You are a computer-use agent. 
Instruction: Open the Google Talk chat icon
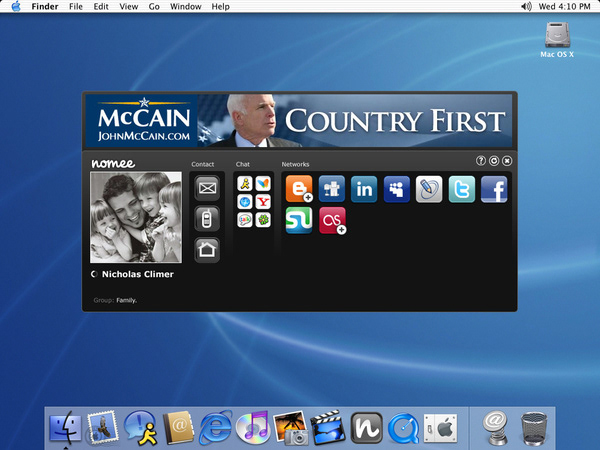[245, 220]
